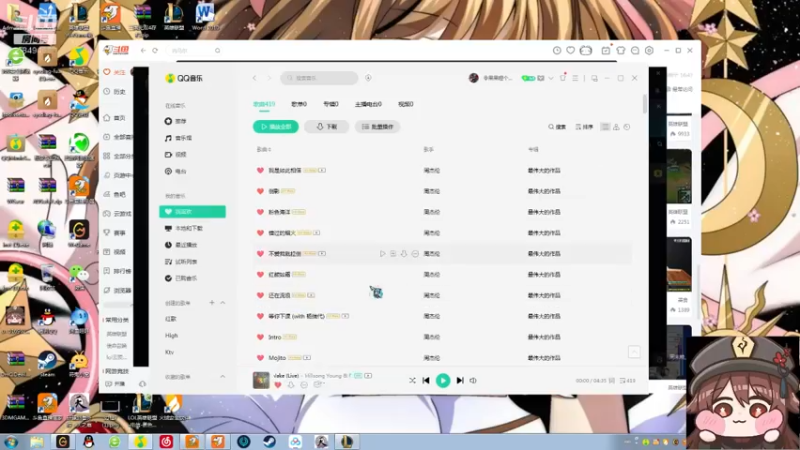Screen dimensions: 800x450
Task: Open the user profile avatar
Action: click(473, 78)
